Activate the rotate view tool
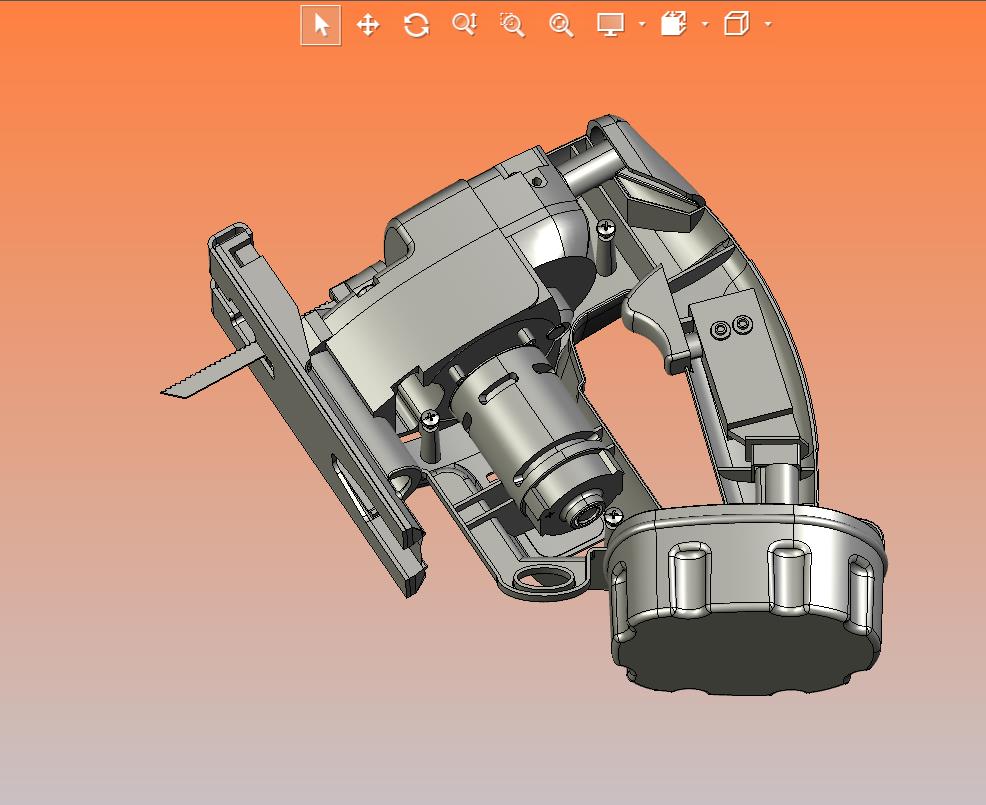 (416, 25)
